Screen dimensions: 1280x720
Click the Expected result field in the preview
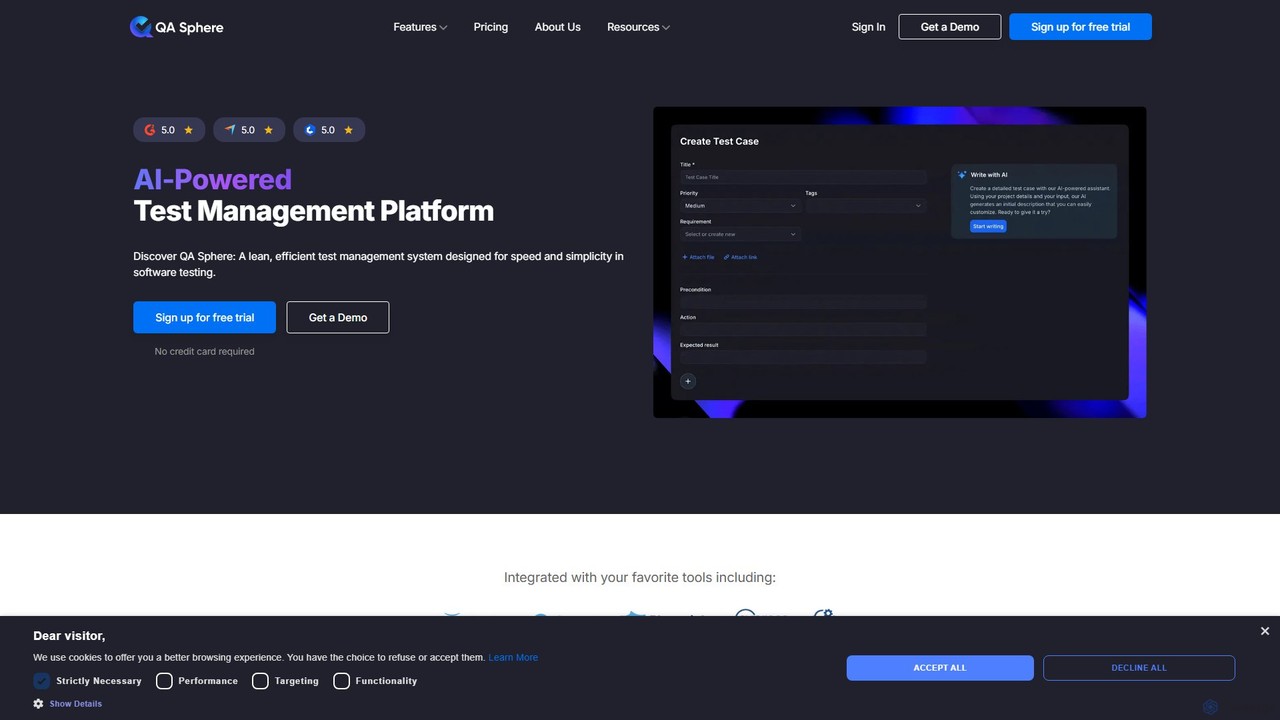click(803, 357)
